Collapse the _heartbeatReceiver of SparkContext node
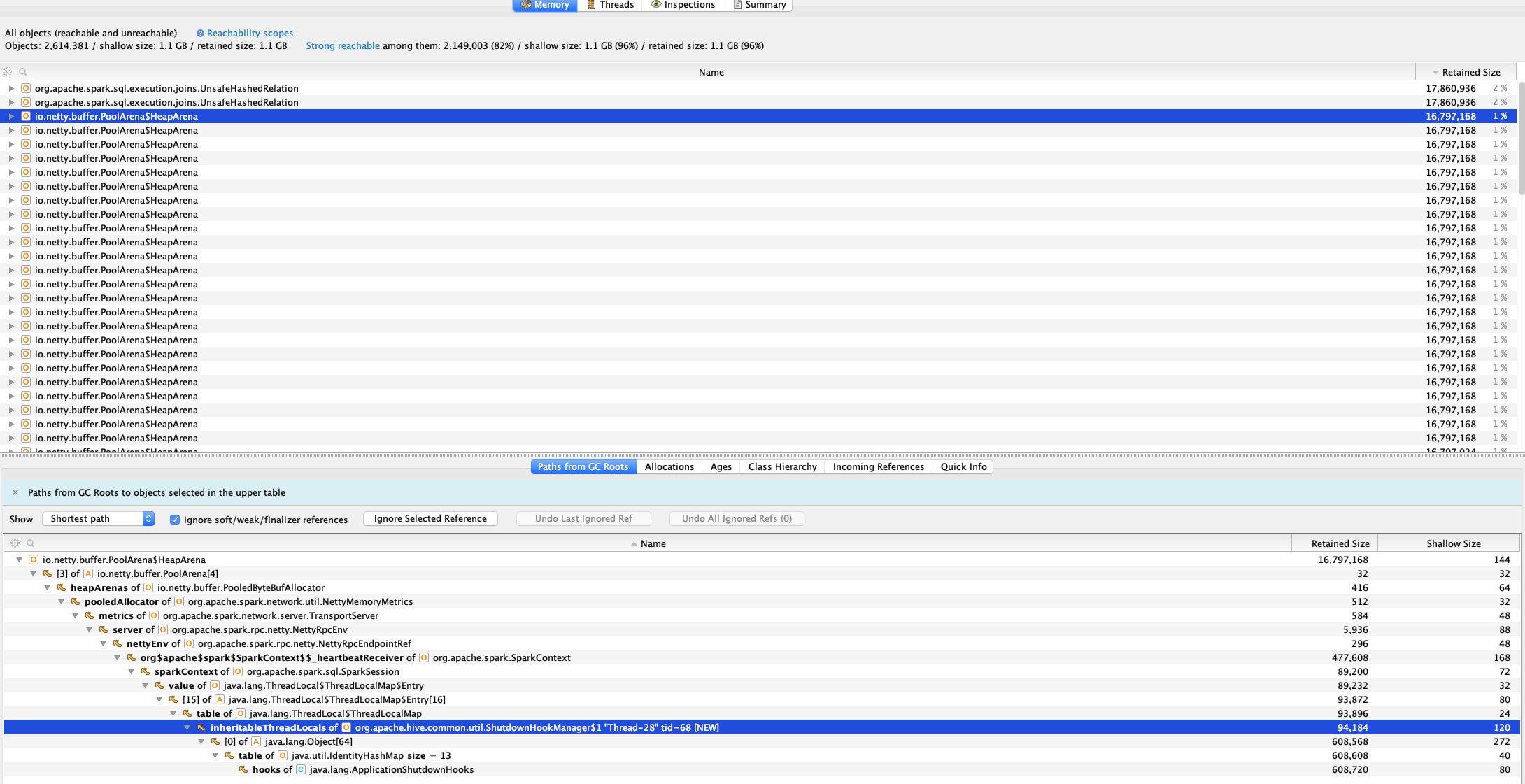The width and height of the screenshot is (1525, 784). [x=117, y=657]
